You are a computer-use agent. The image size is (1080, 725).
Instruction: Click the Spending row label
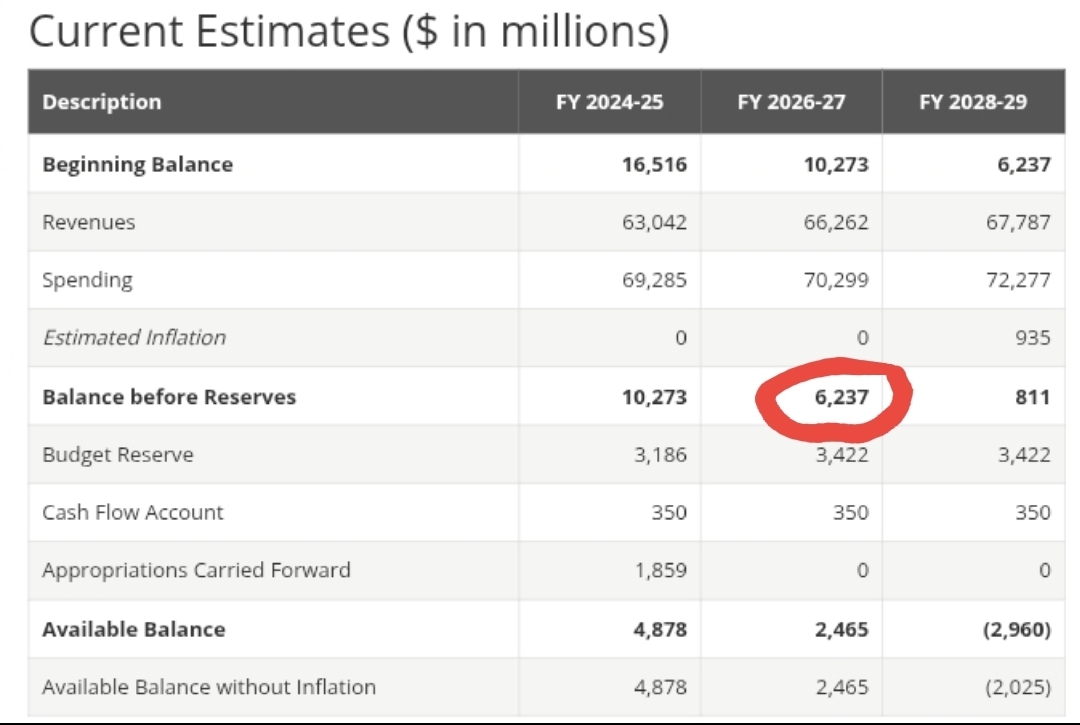[87, 280]
